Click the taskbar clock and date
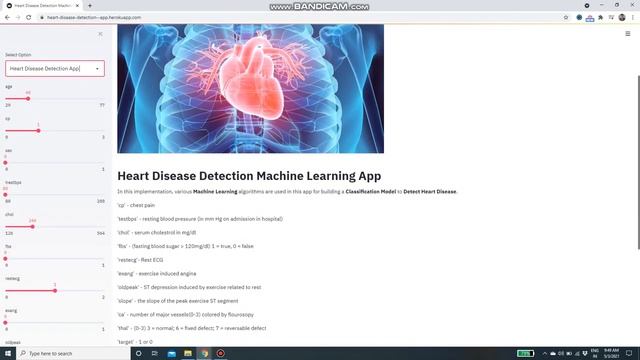 click(x=611, y=353)
